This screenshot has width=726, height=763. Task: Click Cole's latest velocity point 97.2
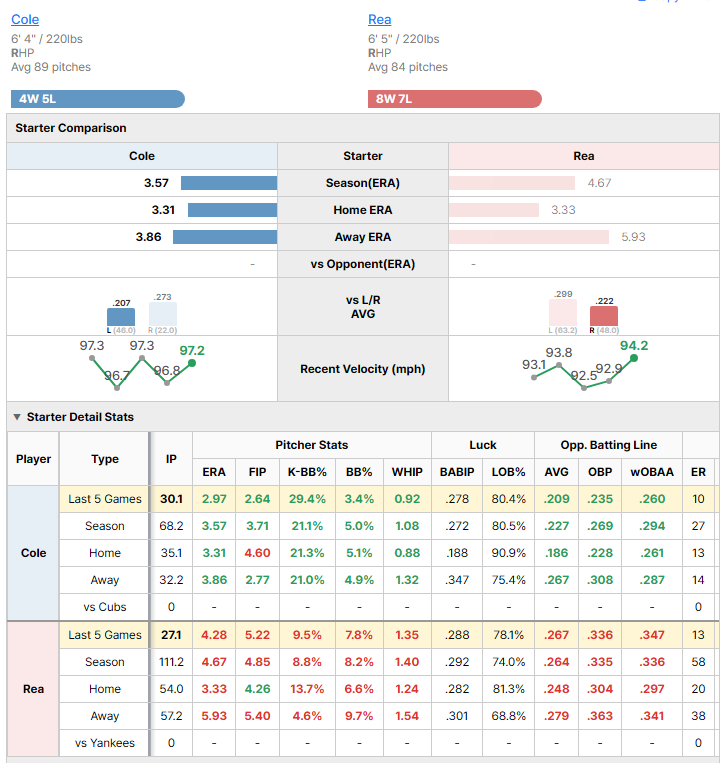pyautogui.click(x=192, y=363)
